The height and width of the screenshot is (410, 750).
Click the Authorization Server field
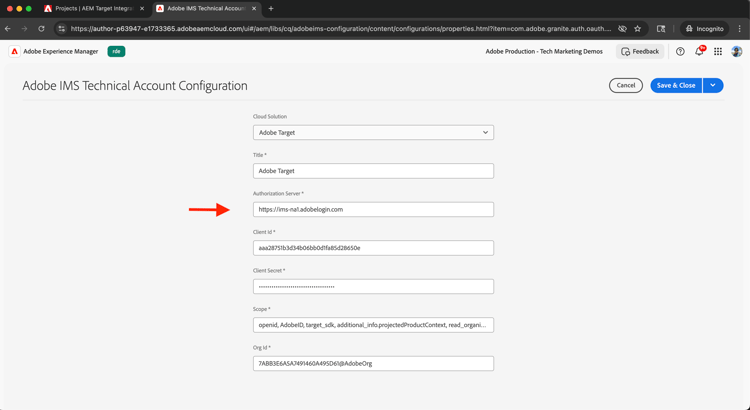(x=373, y=209)
